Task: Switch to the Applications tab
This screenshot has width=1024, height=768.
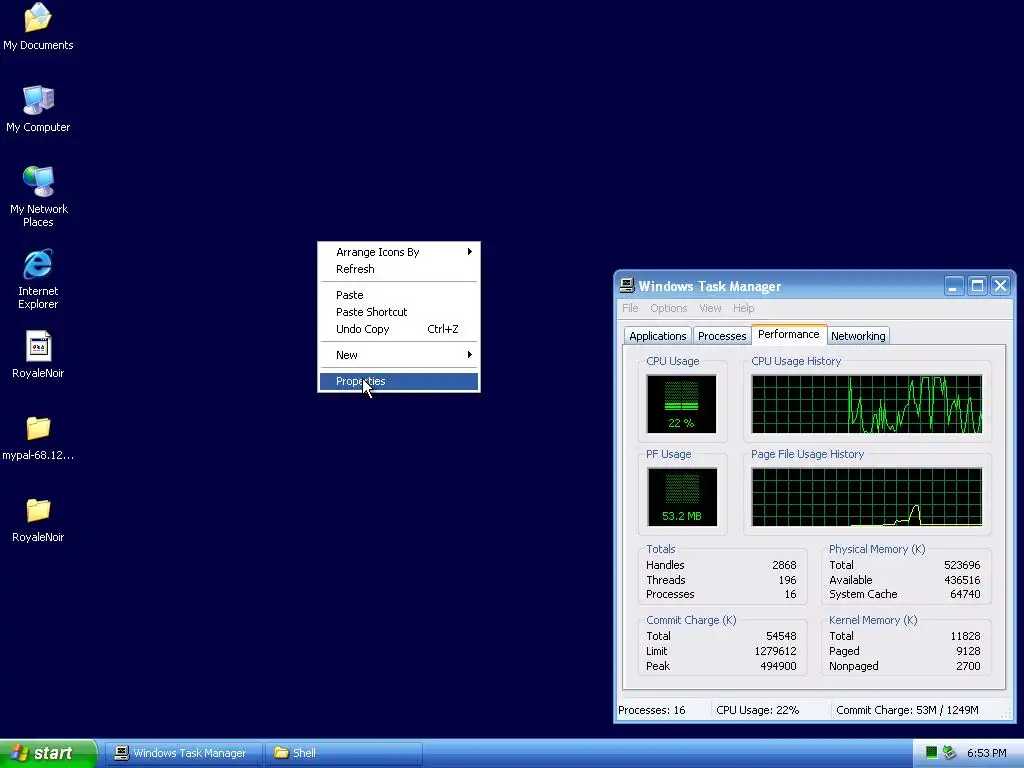Action: (658, 336)
